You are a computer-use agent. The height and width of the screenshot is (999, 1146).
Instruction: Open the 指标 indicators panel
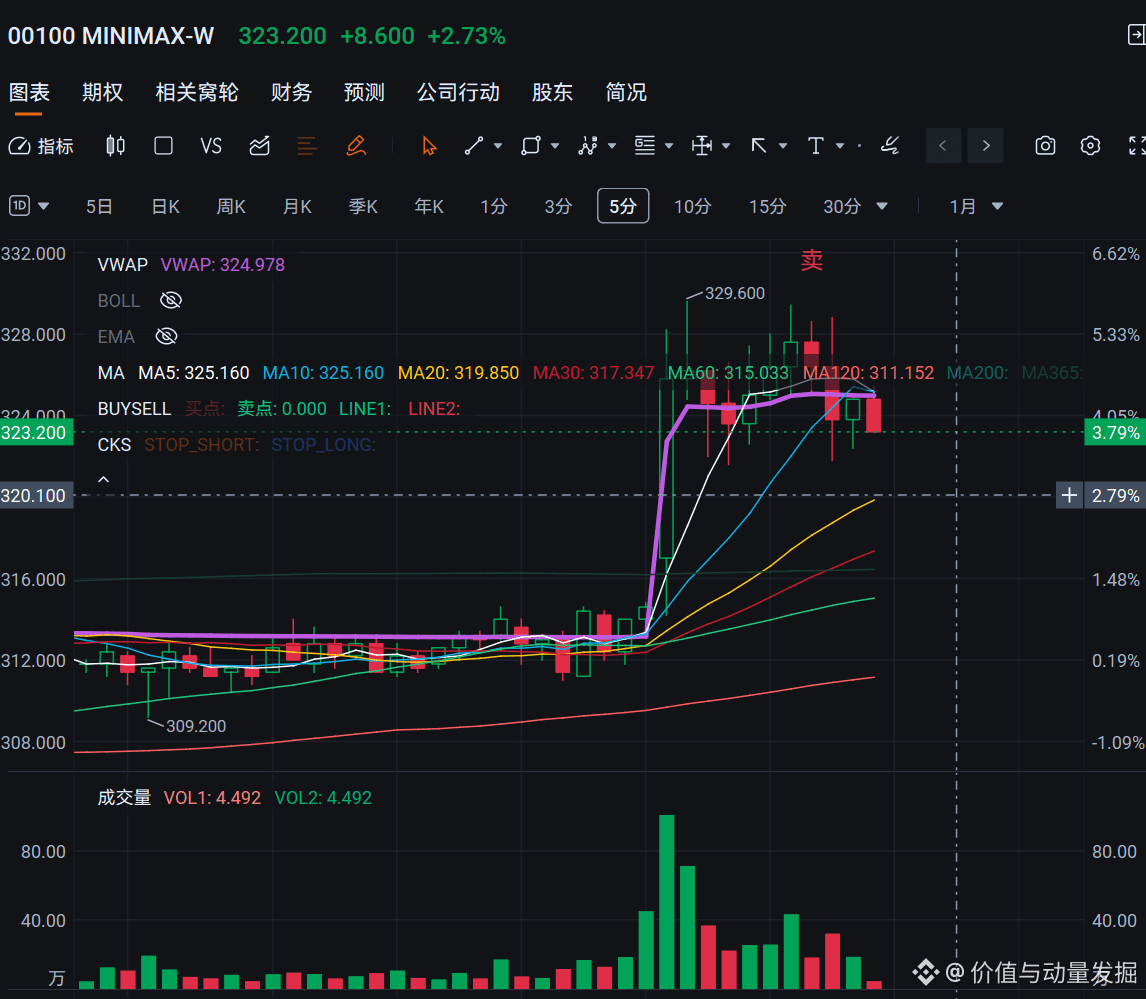pos(41,146)
